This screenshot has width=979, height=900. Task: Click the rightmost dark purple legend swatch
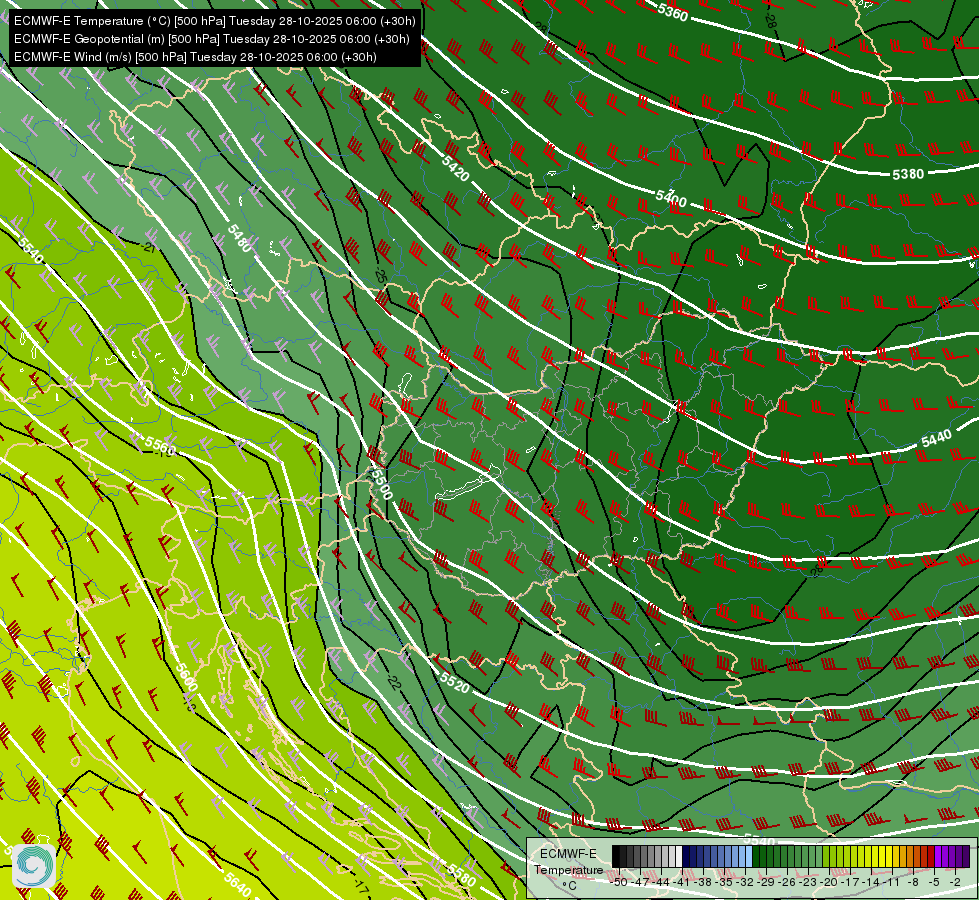[966, 856]
